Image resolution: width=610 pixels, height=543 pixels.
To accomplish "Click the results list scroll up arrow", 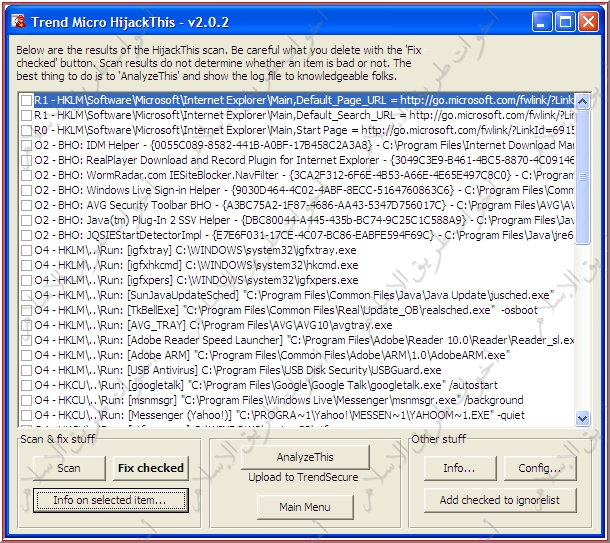I will click(x=582, y=102).
